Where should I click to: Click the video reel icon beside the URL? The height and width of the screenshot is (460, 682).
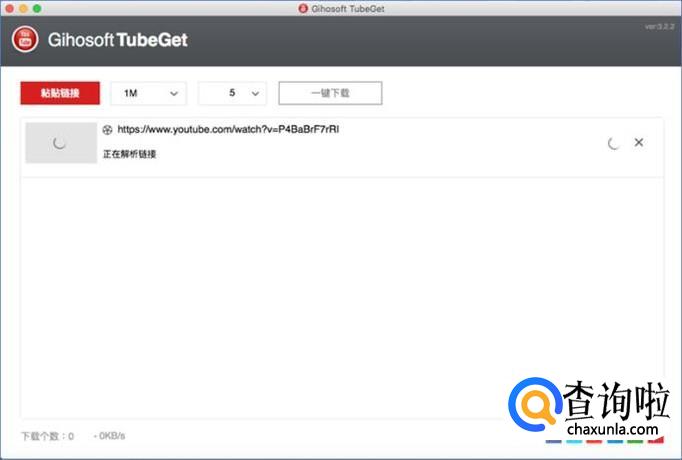pyautogui.click(x=107, y=130)
